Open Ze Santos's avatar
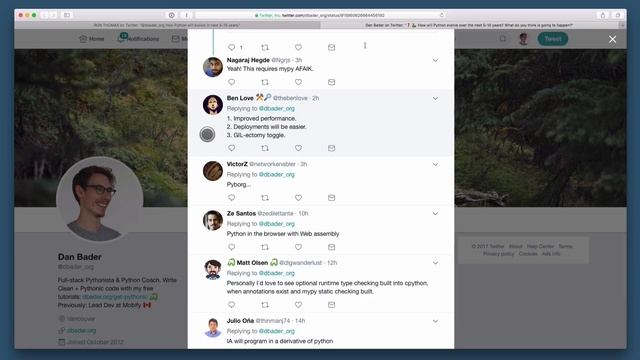 [213, 220]
